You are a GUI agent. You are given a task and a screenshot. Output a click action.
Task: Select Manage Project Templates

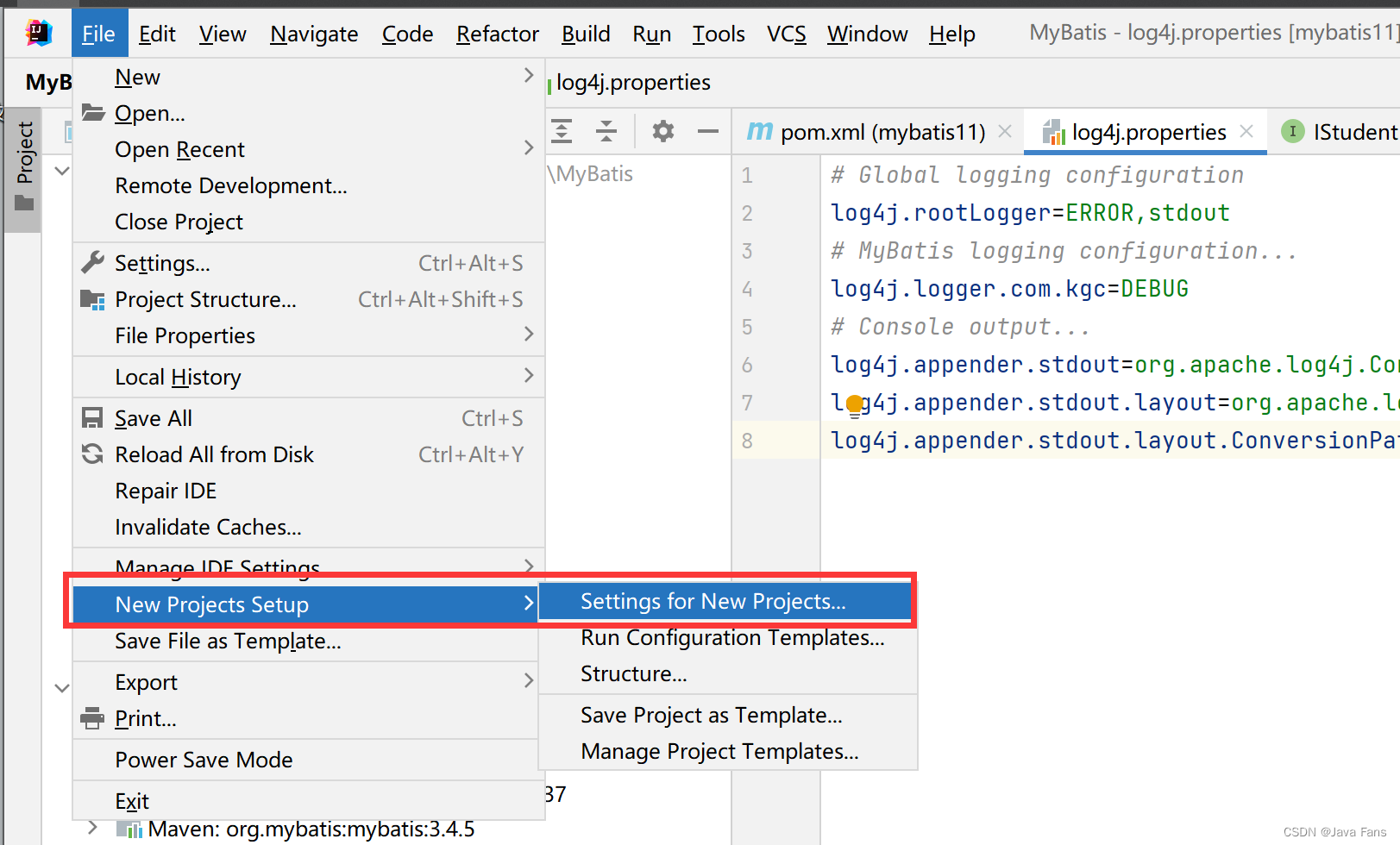(x=727, y=751)
